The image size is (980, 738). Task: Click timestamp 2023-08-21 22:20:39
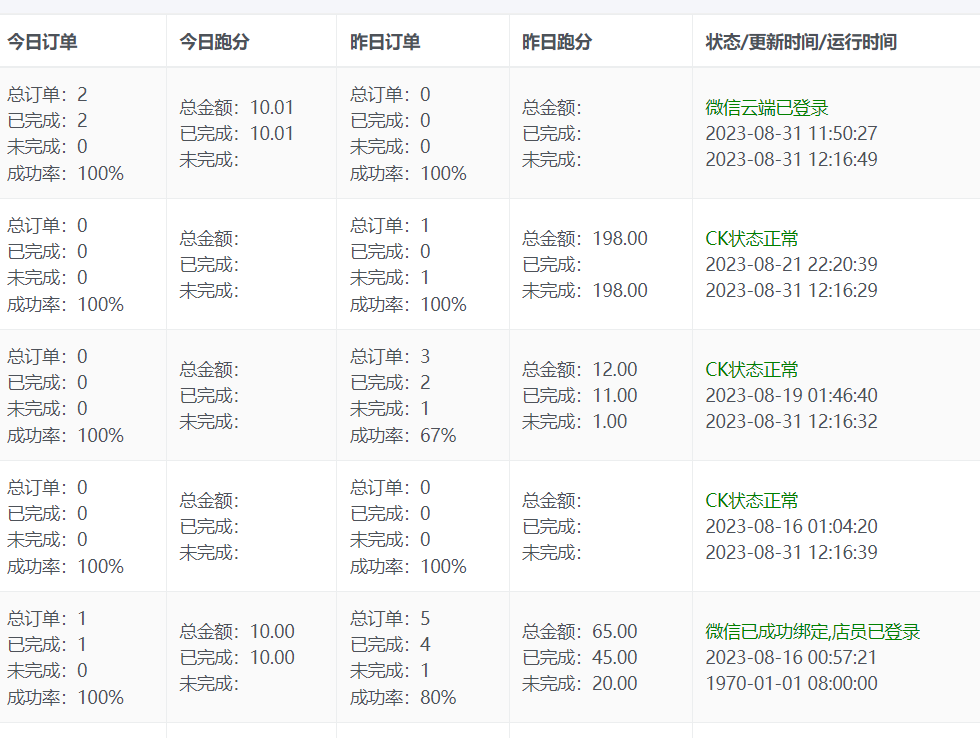point(791,264)
